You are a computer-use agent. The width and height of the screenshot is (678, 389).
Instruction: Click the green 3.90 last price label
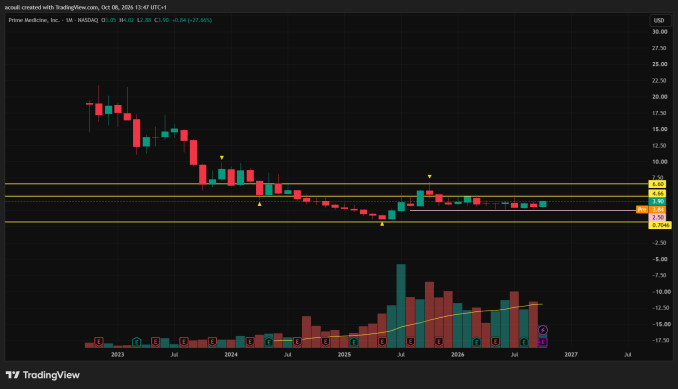tap(658, 201)
